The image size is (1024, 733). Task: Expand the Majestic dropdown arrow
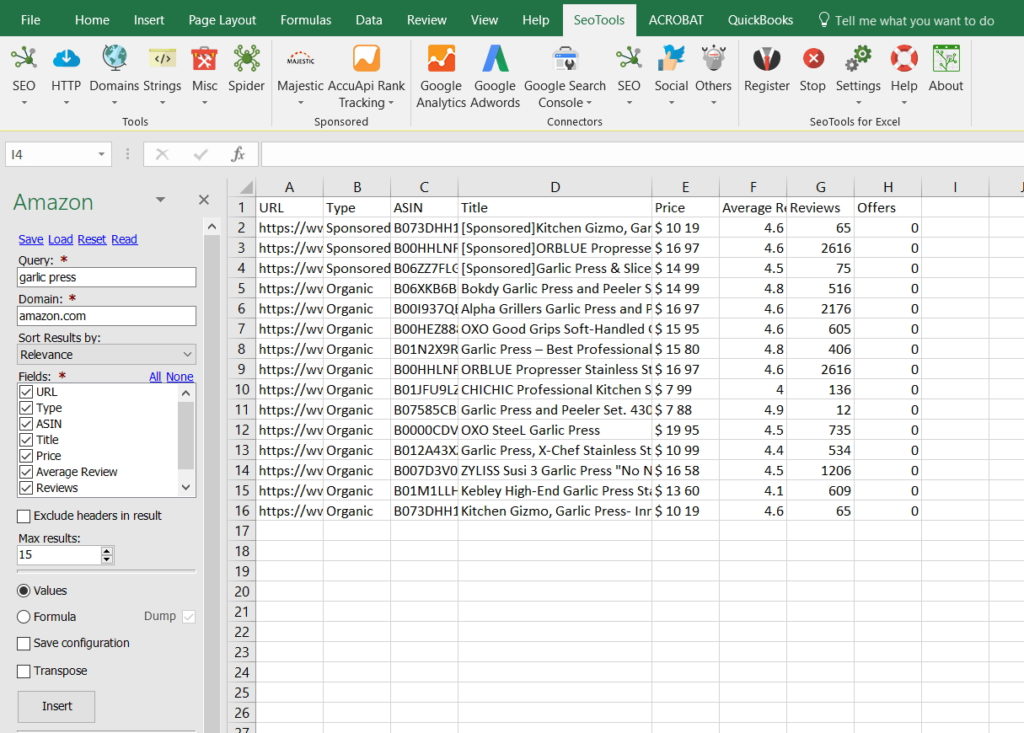tap(300, 103)
